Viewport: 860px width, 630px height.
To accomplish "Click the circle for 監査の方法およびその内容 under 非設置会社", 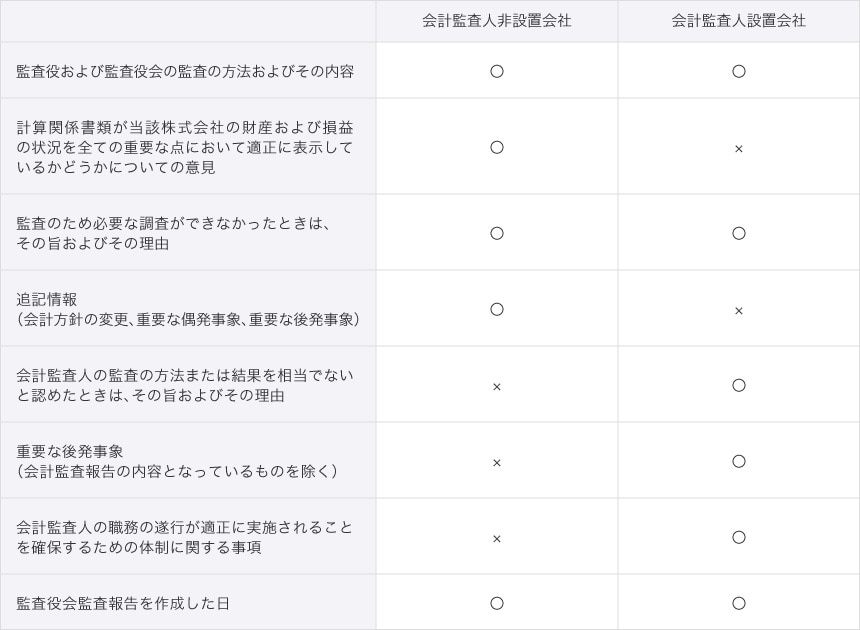I will pyautogui.click(x=496, y=71).
